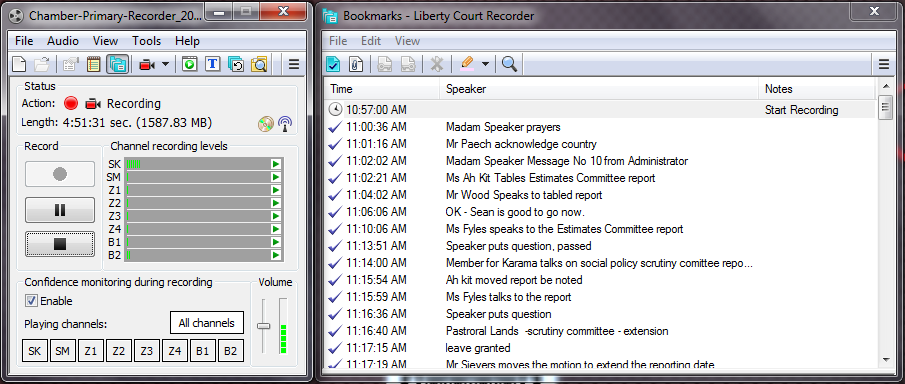
Task: Stop the recording
Action: coord(60,244)
